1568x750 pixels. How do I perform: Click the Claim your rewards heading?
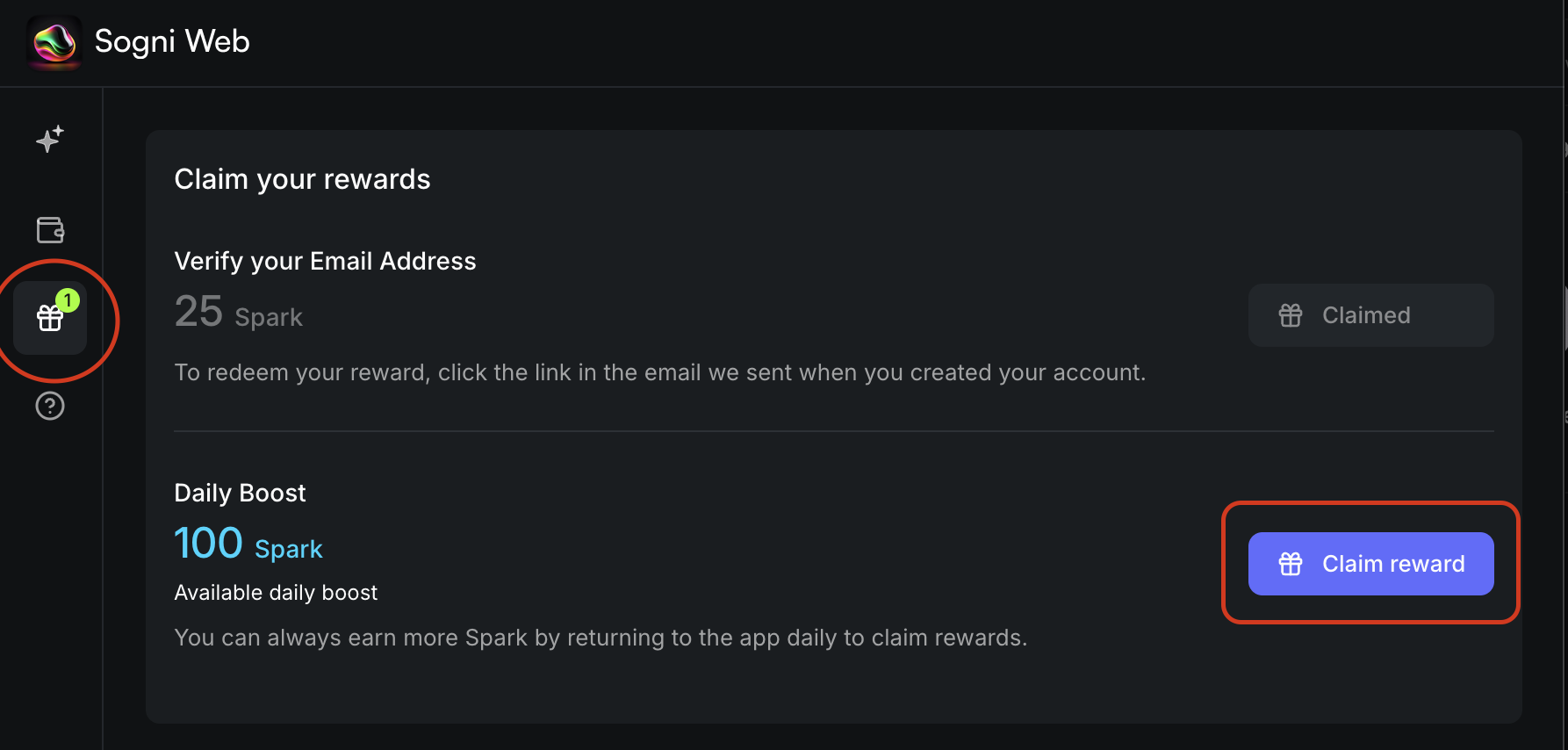pyautogui.click(x=302, y=179)
